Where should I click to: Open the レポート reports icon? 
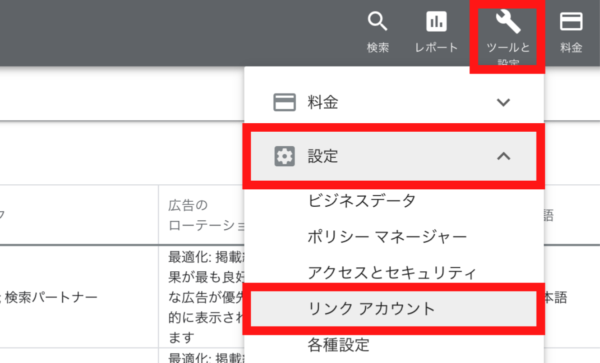pos(436,21)
